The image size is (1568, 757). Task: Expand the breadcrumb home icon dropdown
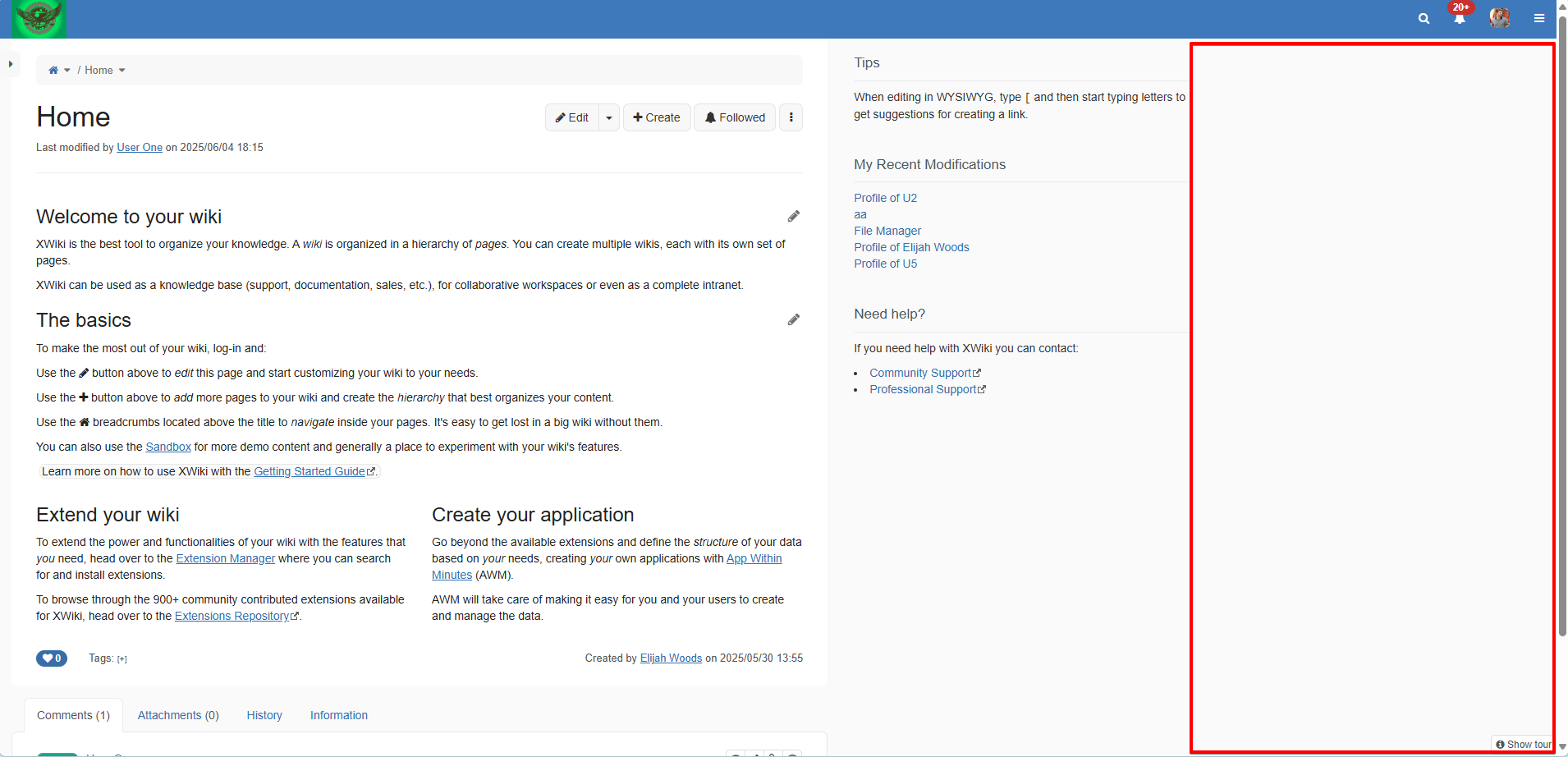click(67, 71)
